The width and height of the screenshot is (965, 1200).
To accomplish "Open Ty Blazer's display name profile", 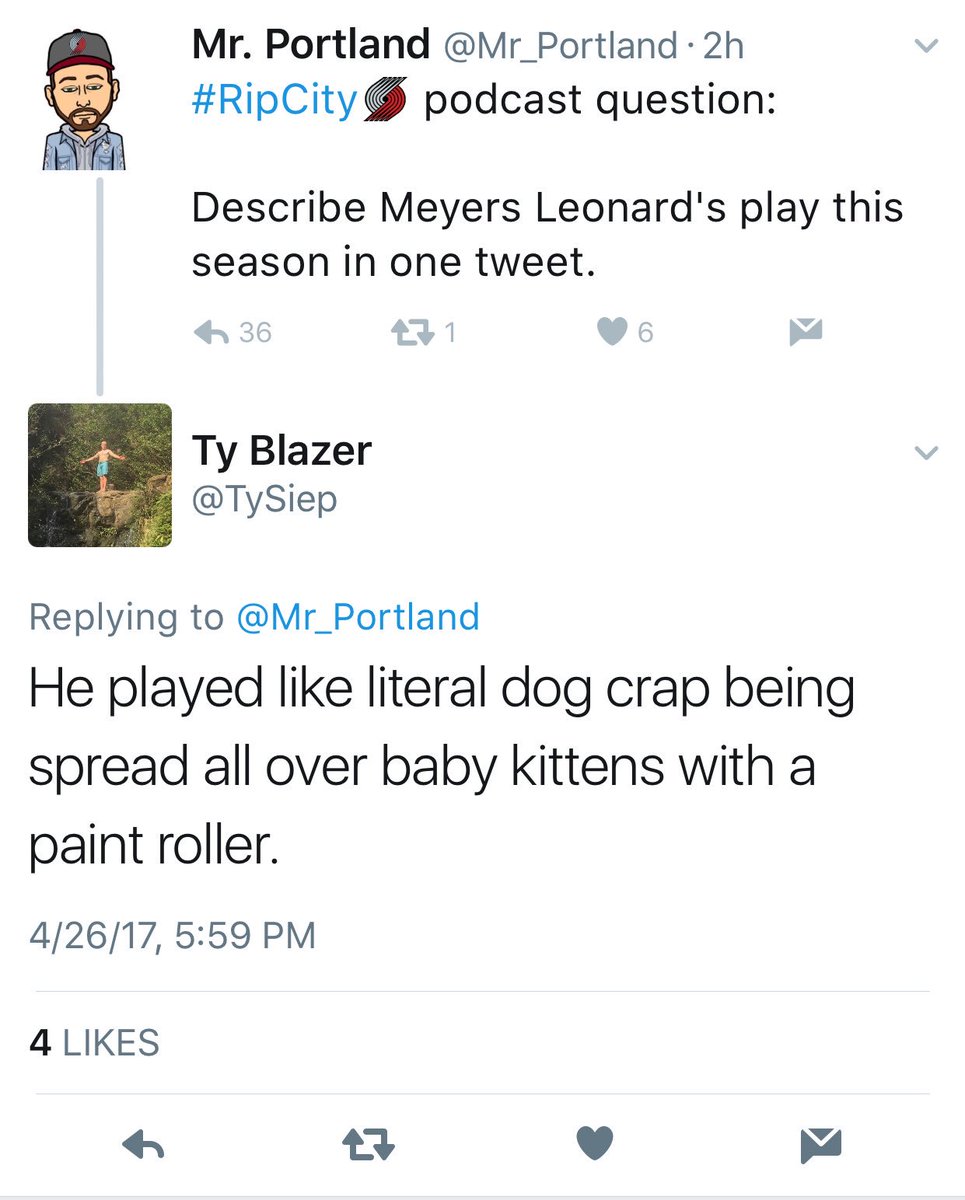I will (x=281, y=451).
